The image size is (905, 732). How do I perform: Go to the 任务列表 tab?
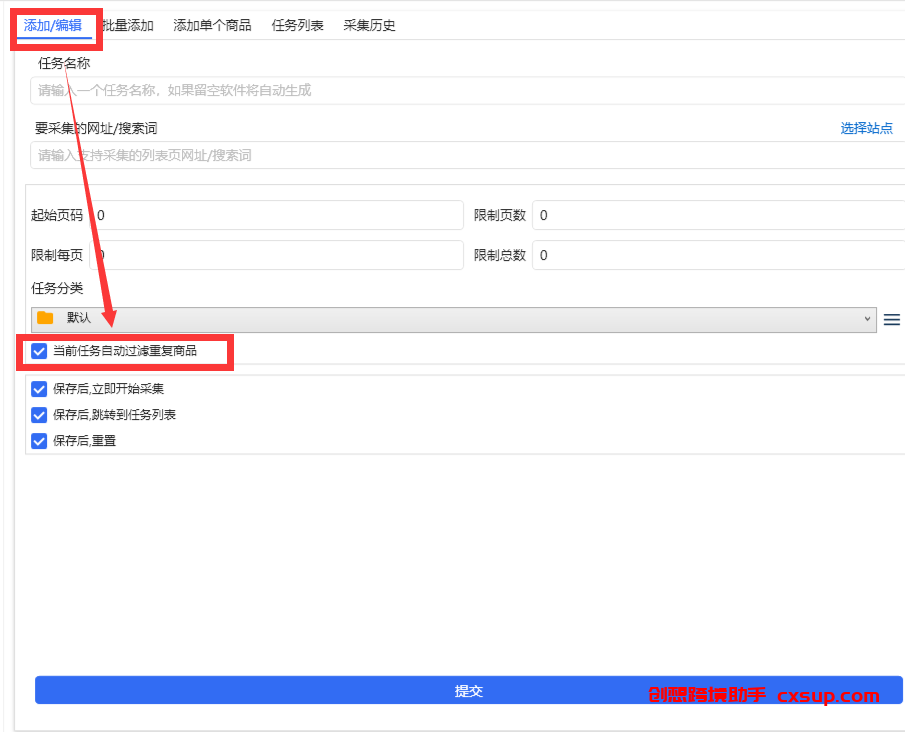(x=297, y=25)
